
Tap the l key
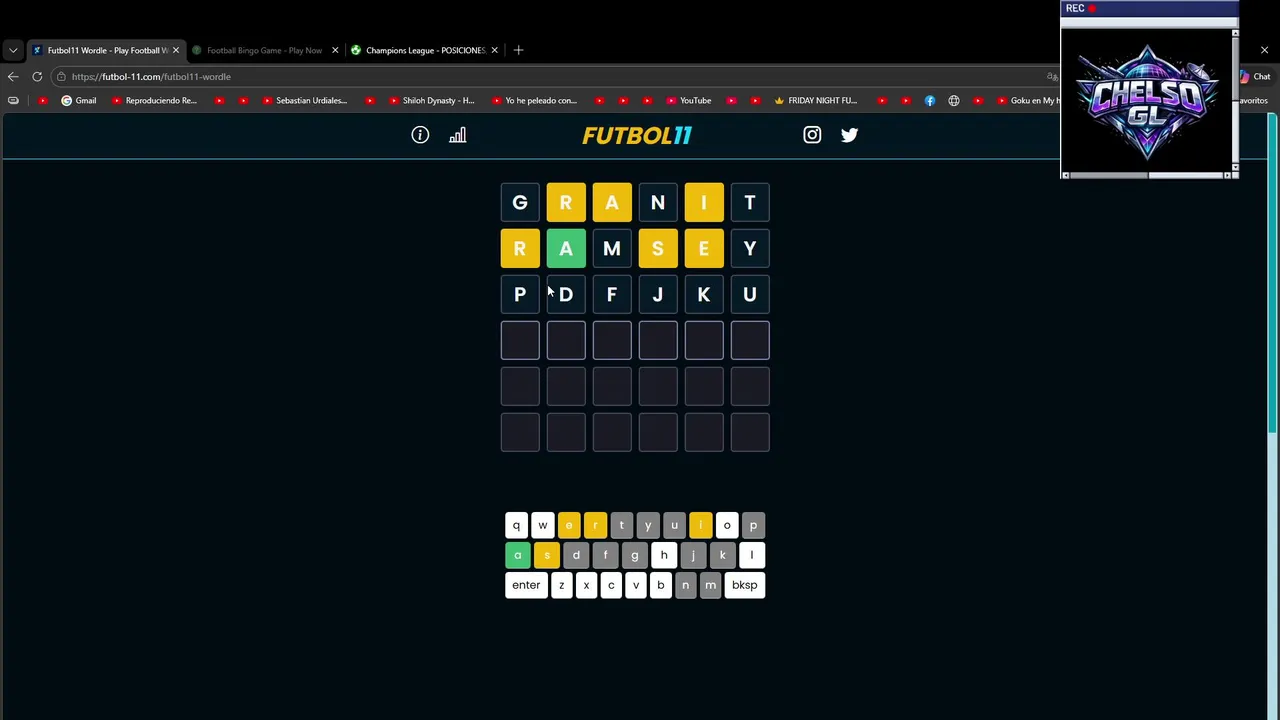coord(751,555)
